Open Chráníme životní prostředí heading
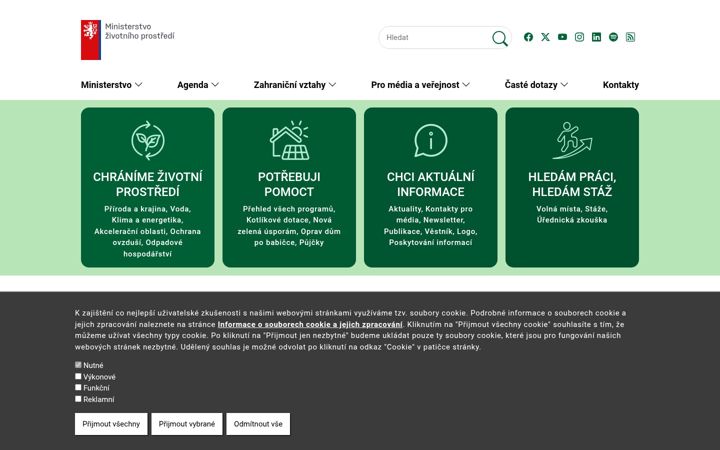This screenshot has height=450, width=720. click(x=147, y=184)
